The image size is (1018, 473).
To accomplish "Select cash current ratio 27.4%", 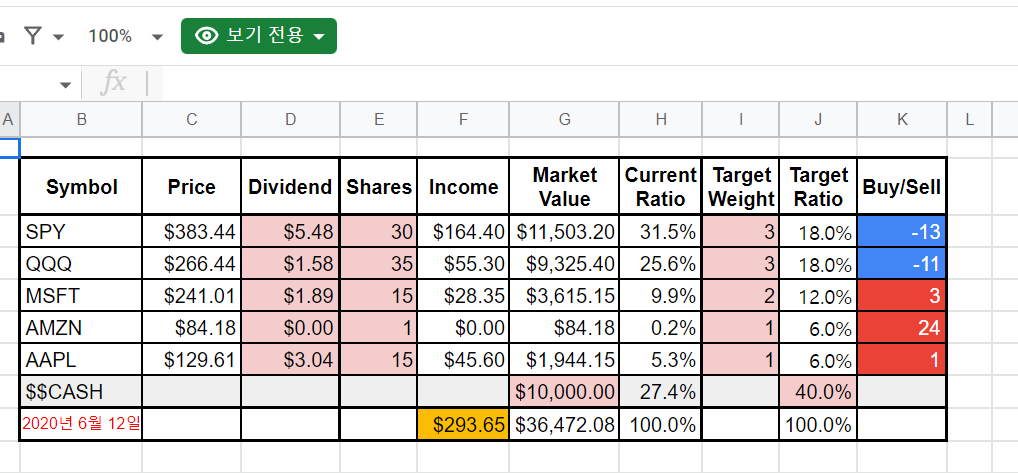I will click(660, 391).
